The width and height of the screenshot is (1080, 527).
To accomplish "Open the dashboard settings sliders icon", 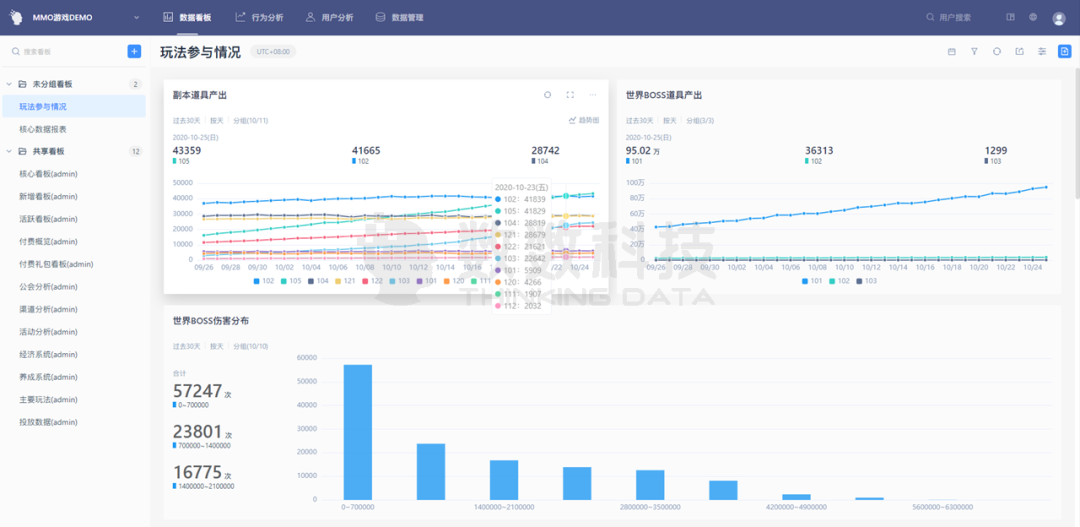I will (x=1042, y=52).
